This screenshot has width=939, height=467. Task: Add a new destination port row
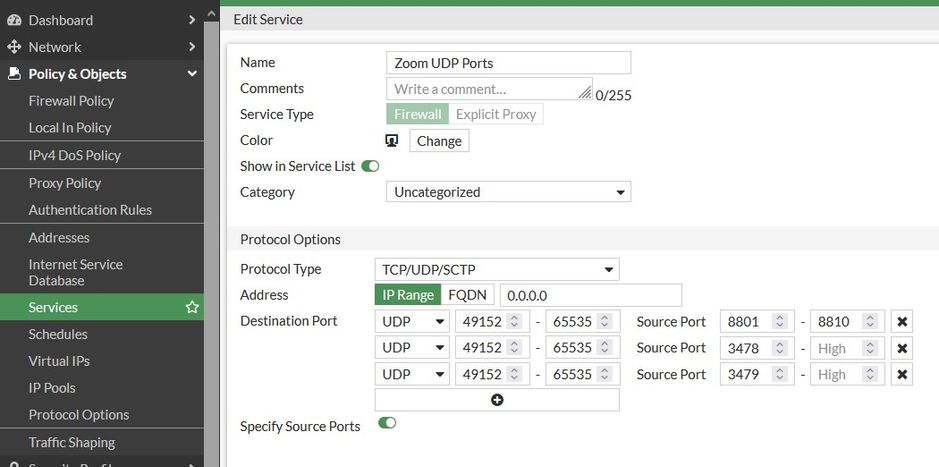(497, 400)
